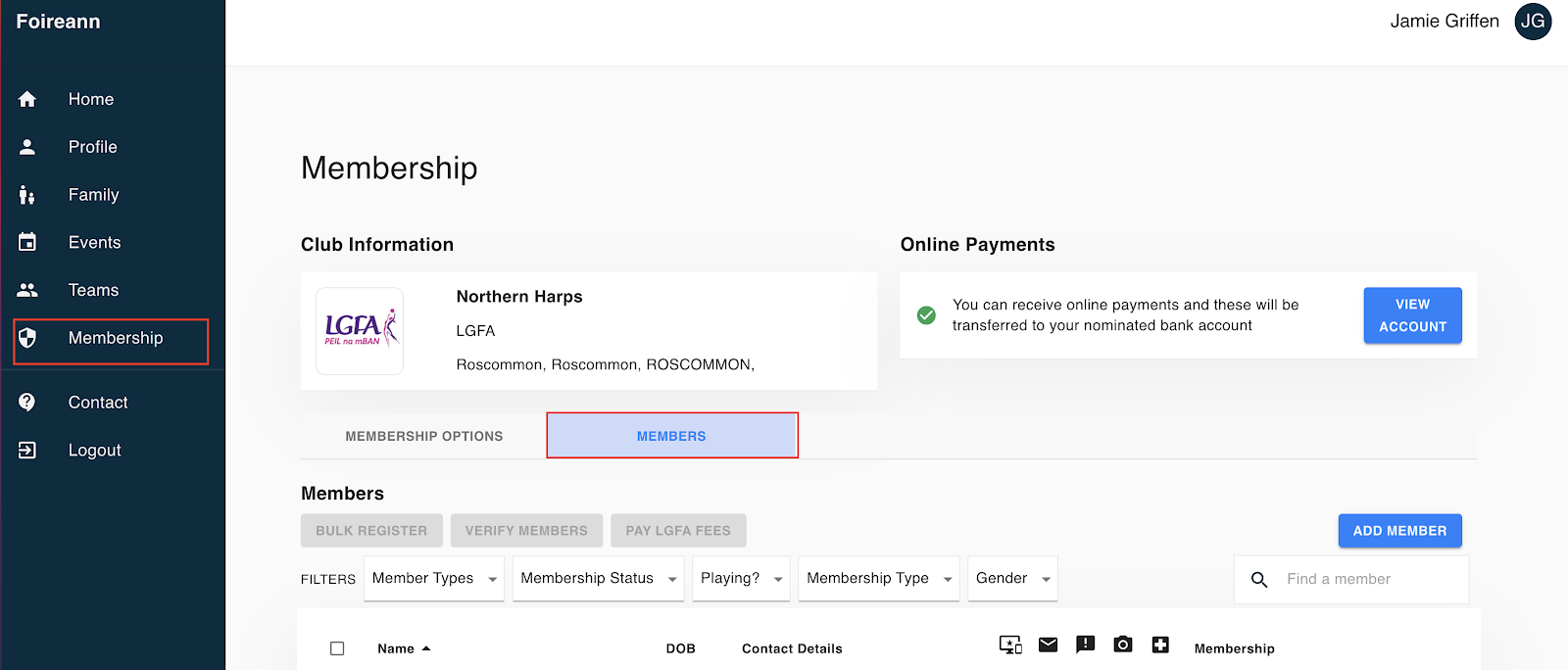This screenshot has height=670, width=1568.
Task: Sort by Name using arrow
Action: (426, 648)
